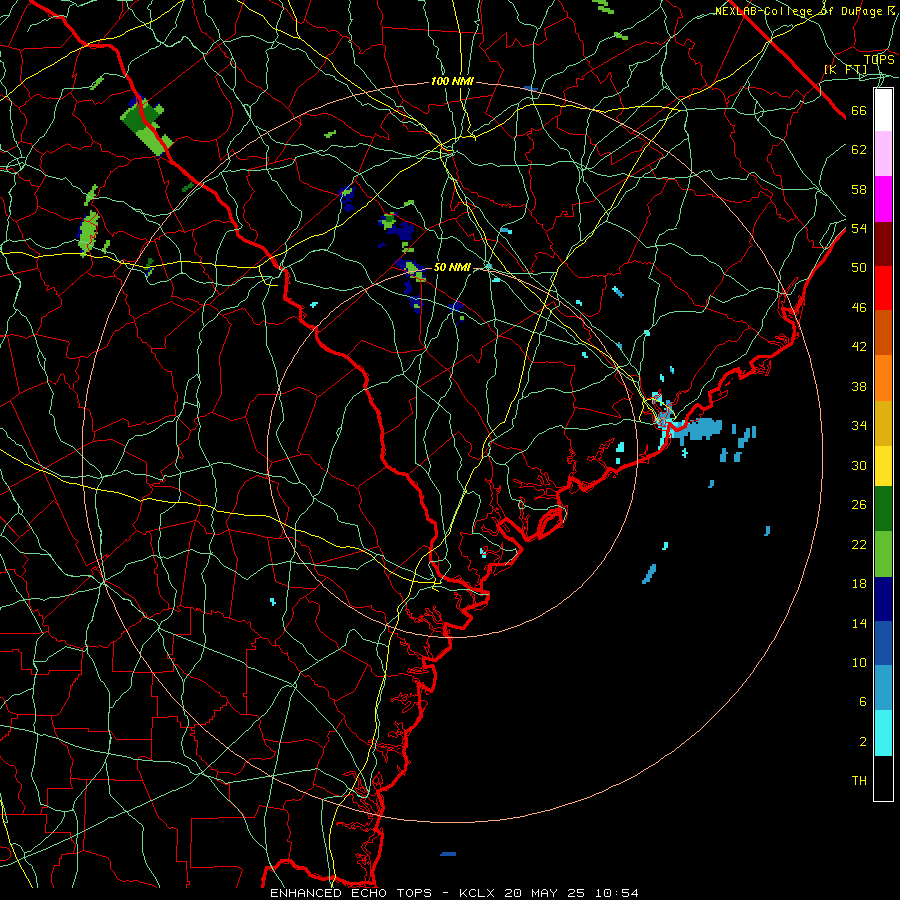
Task: Click the '10' legend value
Action: click(859, 662)
